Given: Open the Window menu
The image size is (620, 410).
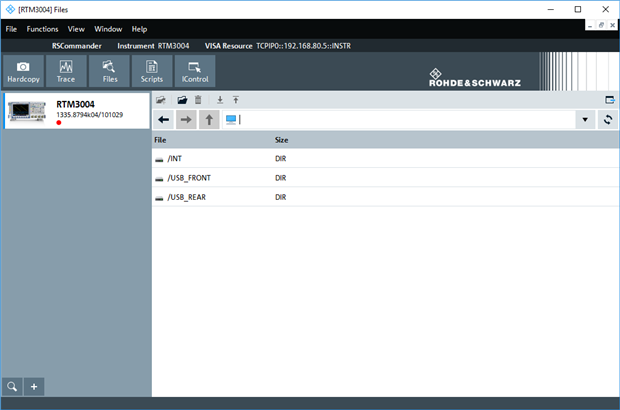Looking at the screenshot, I should 108,29.
